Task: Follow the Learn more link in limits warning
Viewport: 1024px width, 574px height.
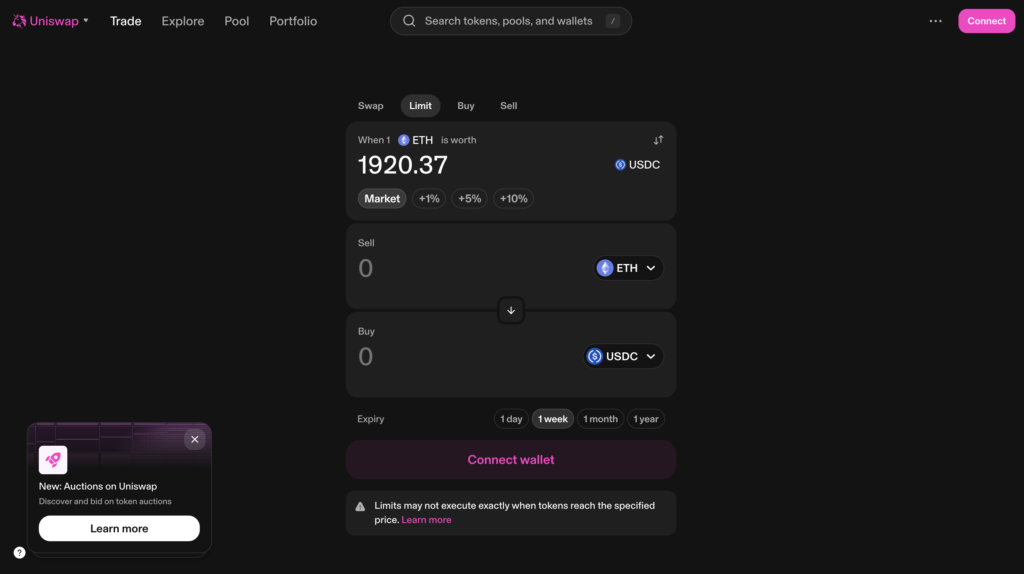Action: coord(426,520)
